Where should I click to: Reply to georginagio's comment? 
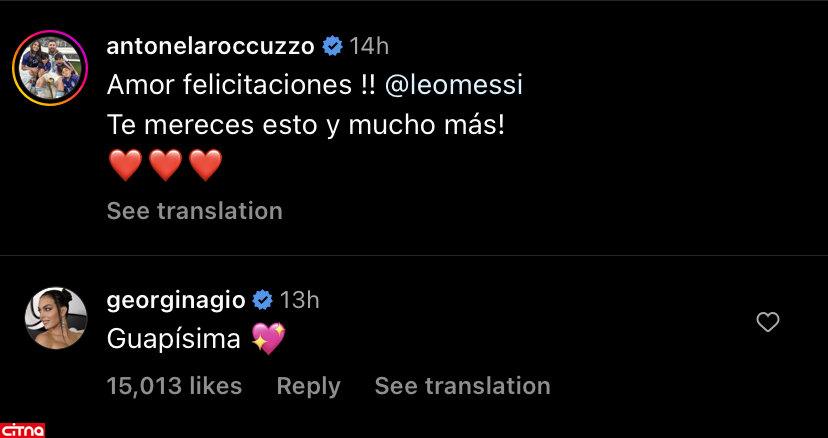point(308,385)
